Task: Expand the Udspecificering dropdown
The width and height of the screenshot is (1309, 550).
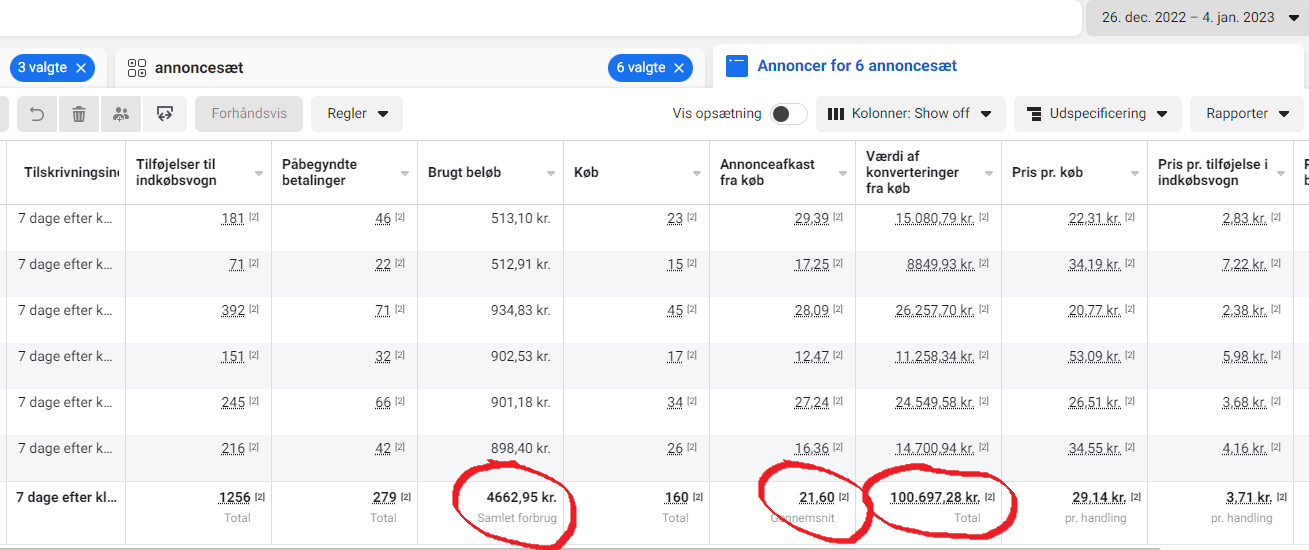Action: coord(1097,114)
